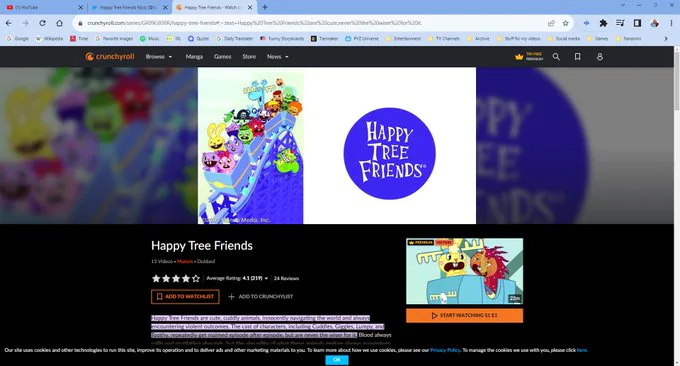Screen dimensions: 680x366
Task: Expand the Browse dropdown menu
Action: pos(159,57)
